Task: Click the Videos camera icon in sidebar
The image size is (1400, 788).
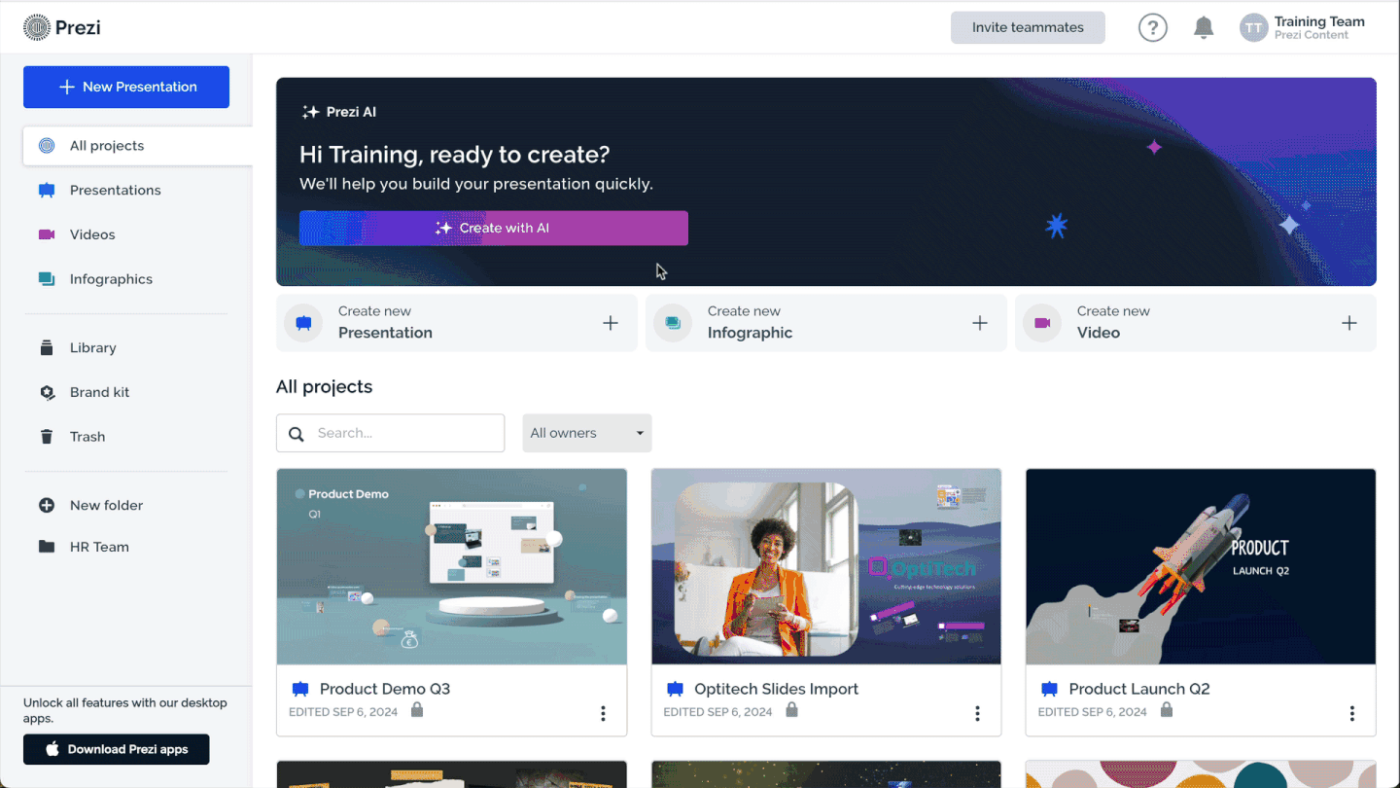Action: pyautogui.click(x=46, y=235)
